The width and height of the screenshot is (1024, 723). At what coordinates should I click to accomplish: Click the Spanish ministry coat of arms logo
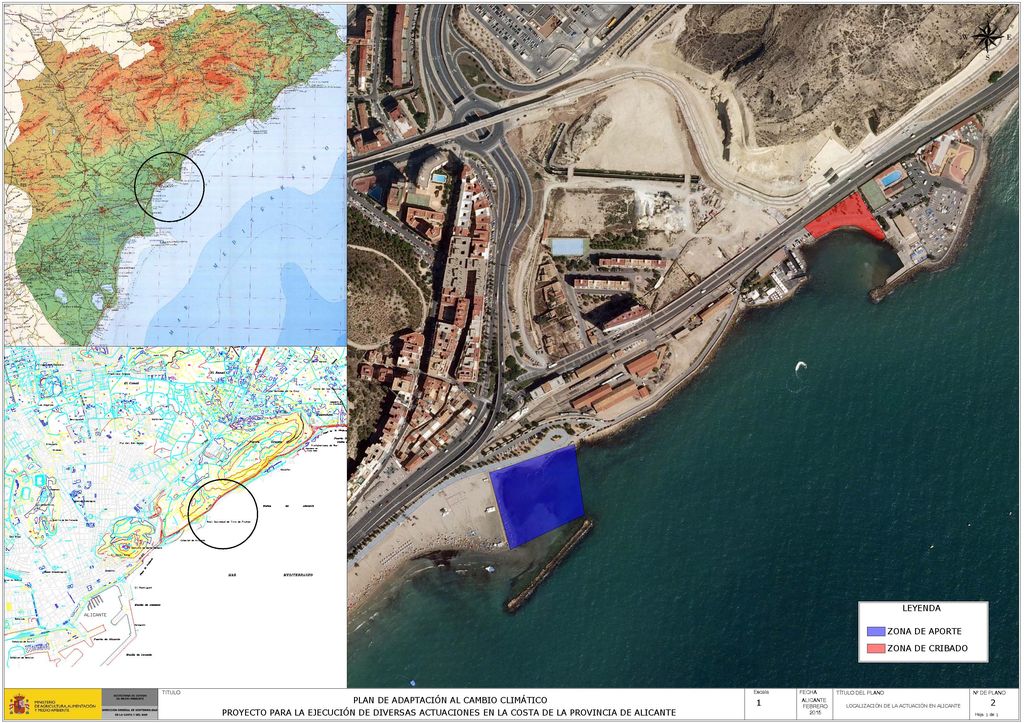tap(19, 705)
